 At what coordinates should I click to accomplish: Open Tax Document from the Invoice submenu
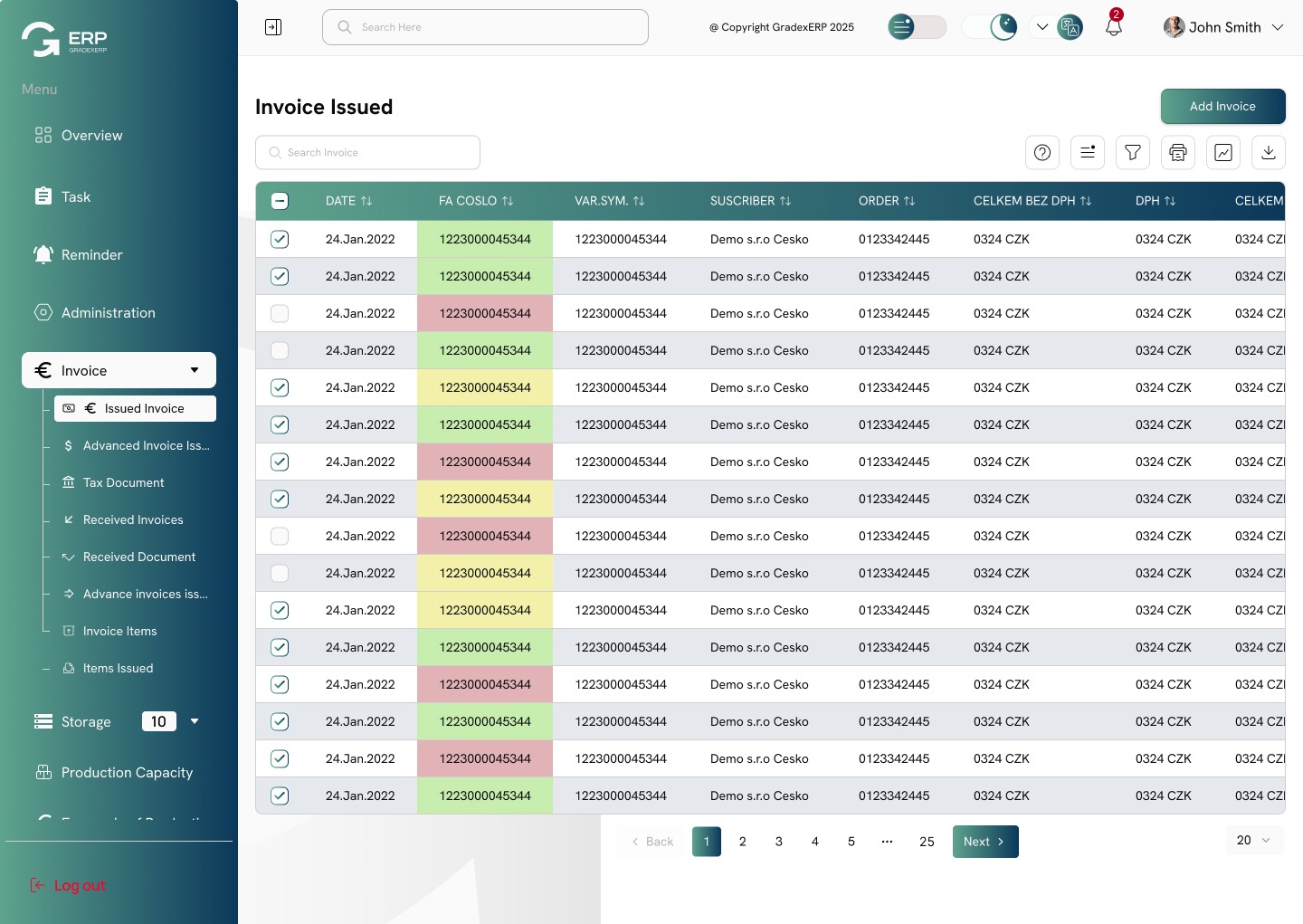coord(123,482)
